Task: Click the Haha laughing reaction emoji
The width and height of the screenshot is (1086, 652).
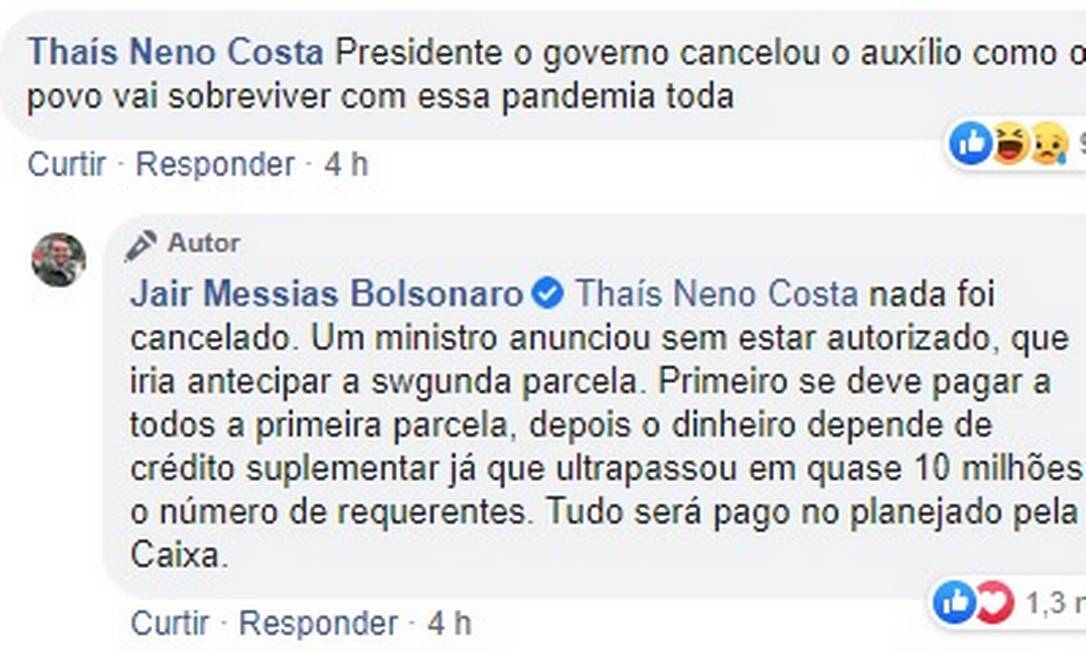Action: coord(1010,145)
